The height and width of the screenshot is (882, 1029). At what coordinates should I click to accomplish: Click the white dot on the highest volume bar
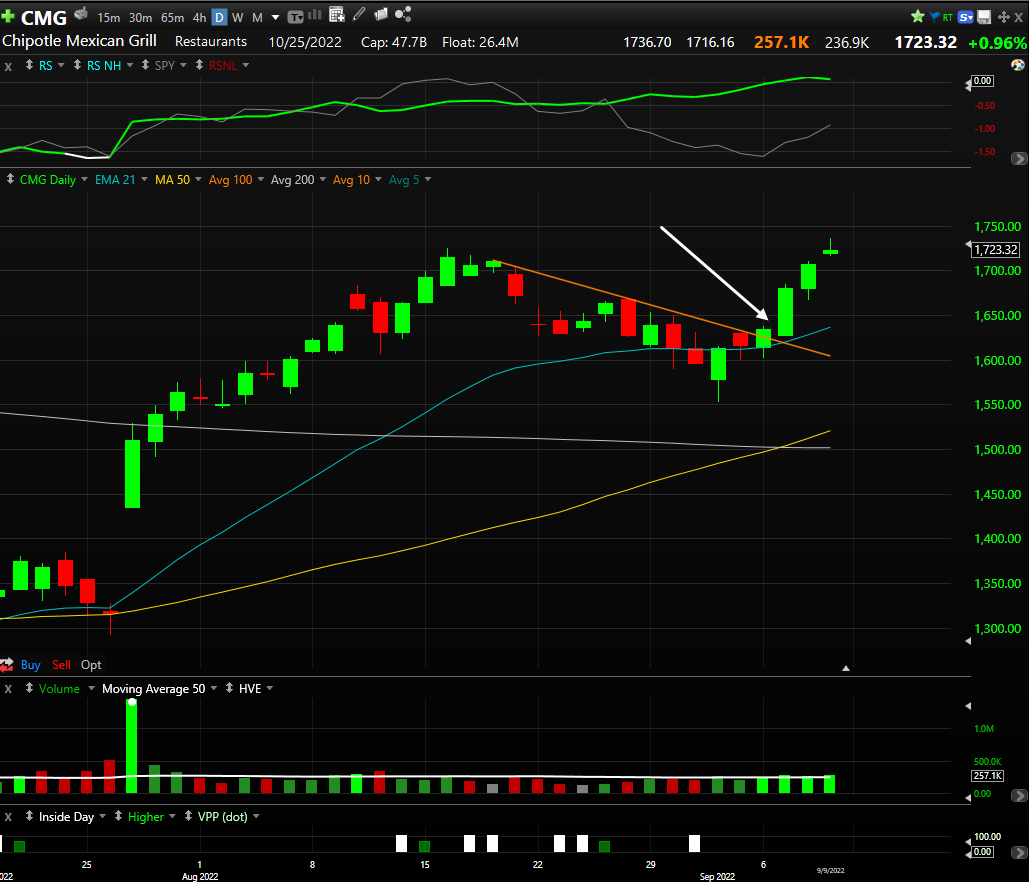(x=132, y=702)
